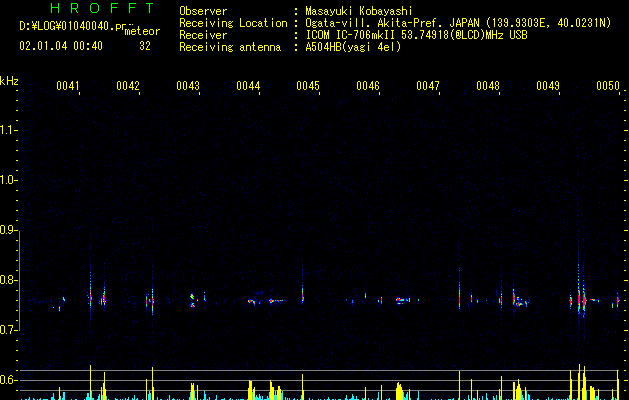The image size is (629, 400).
Task: Click the 0.7 kHz axis label
Action: [7, 330]
